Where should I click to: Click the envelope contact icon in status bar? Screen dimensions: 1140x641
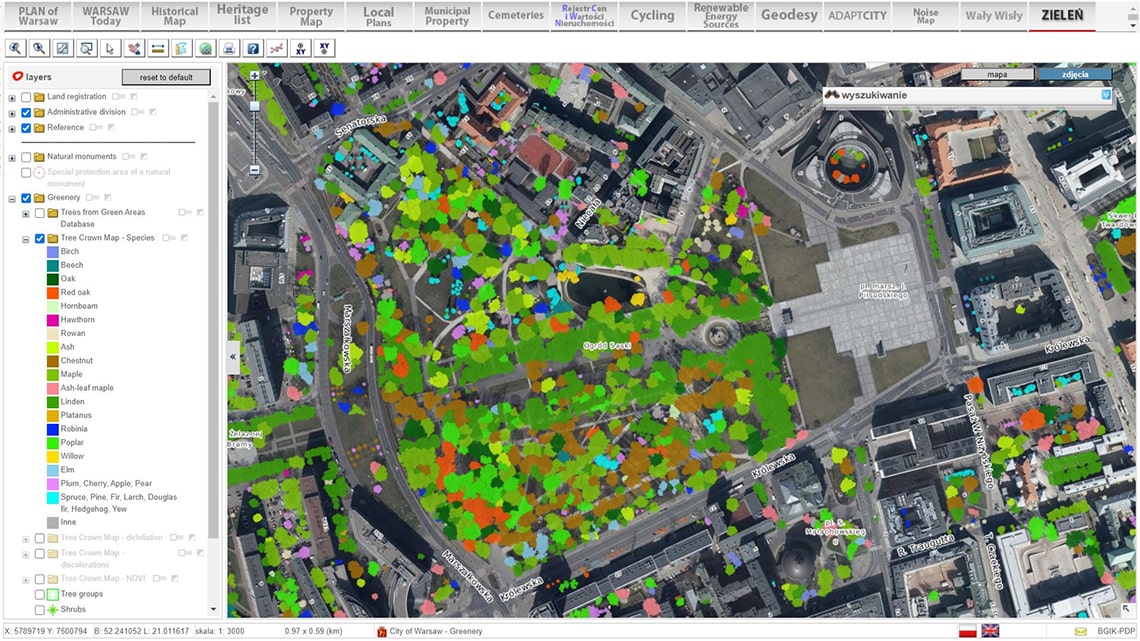coord(1081,632)
